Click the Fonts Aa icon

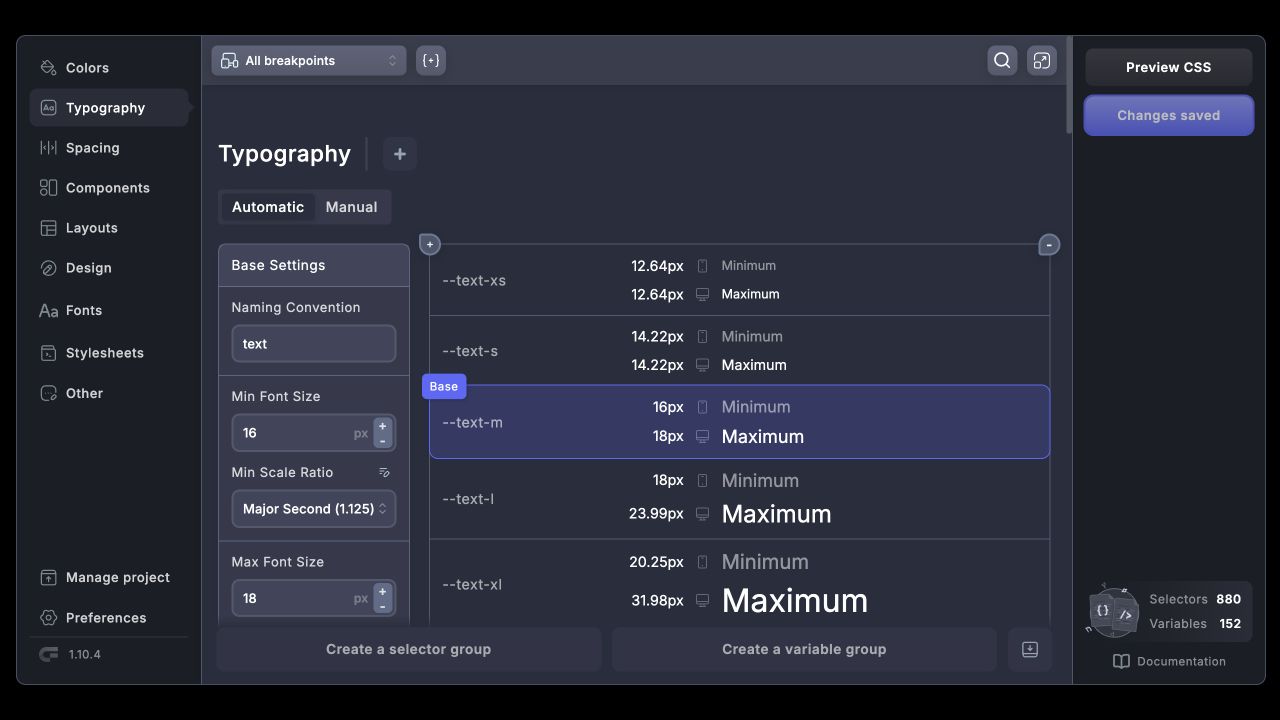click(48, 311)
